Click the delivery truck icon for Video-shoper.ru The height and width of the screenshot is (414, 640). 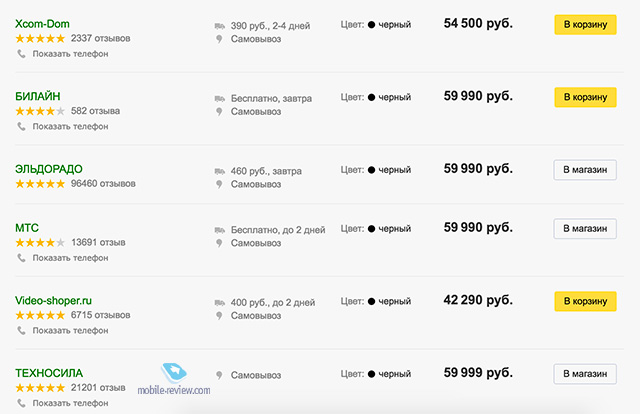(x=220, y=303)
